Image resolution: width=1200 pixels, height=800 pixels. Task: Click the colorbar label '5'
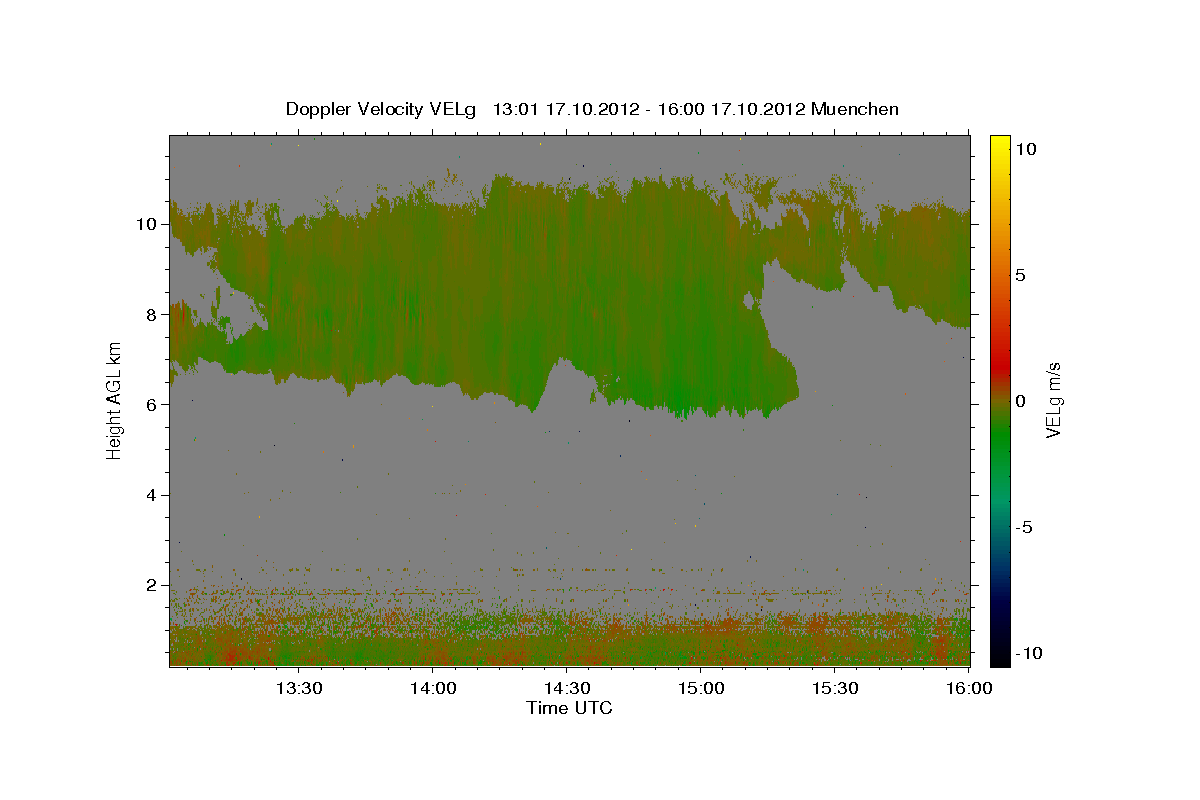point(1021,274)
